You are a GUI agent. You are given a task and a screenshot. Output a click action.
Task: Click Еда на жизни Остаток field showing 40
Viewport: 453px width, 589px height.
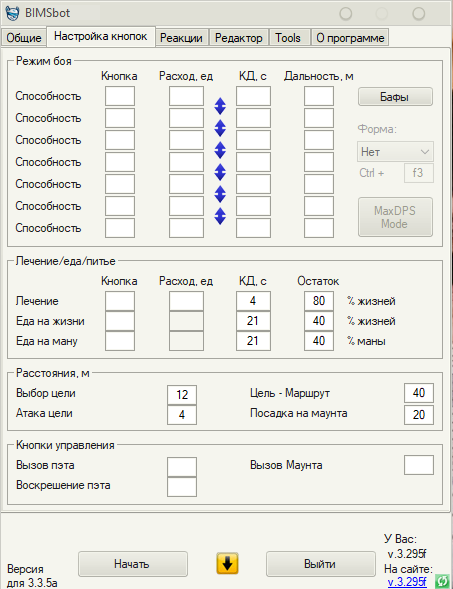pyautogui.click(x=319, y=321)
